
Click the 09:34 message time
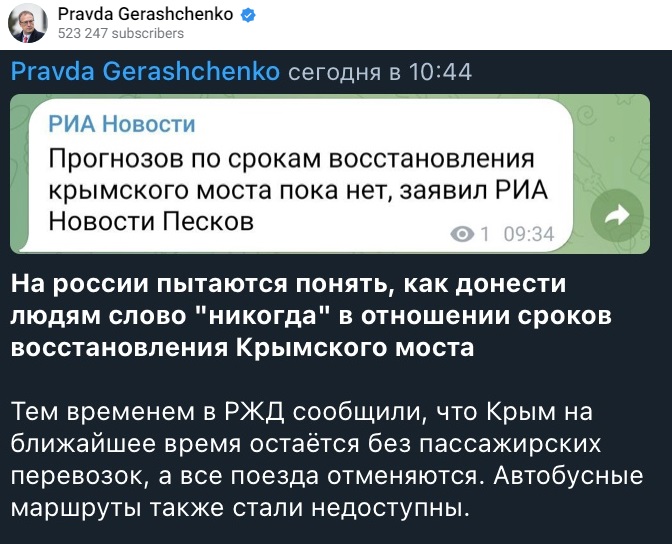pyautogui.click(x=529, y=234)
